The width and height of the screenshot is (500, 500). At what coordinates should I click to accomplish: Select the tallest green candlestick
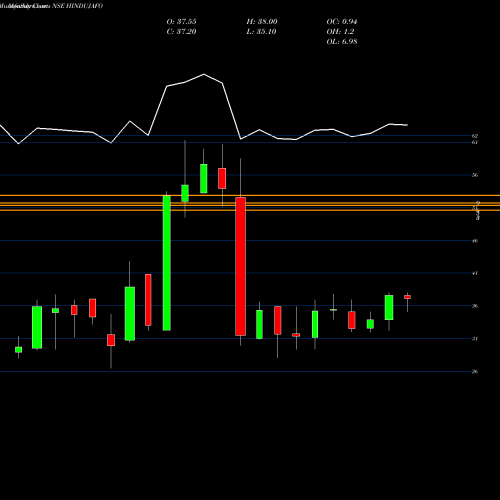click(x=167, y=263)
